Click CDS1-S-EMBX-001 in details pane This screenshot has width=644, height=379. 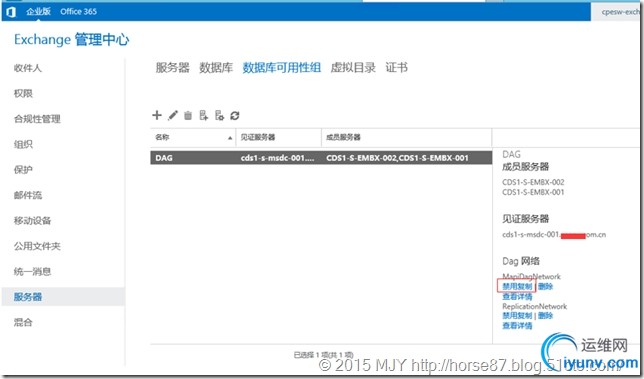(533, 192)
